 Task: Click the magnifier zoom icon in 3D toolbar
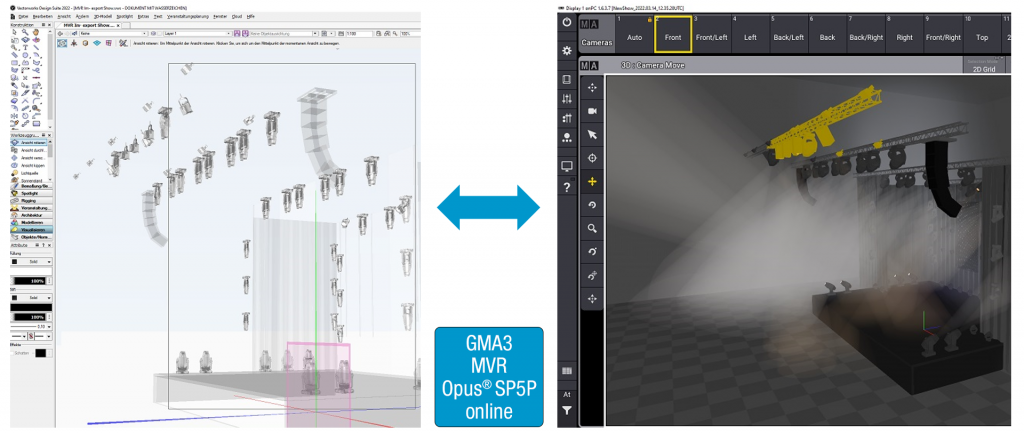tap(592, 228)
